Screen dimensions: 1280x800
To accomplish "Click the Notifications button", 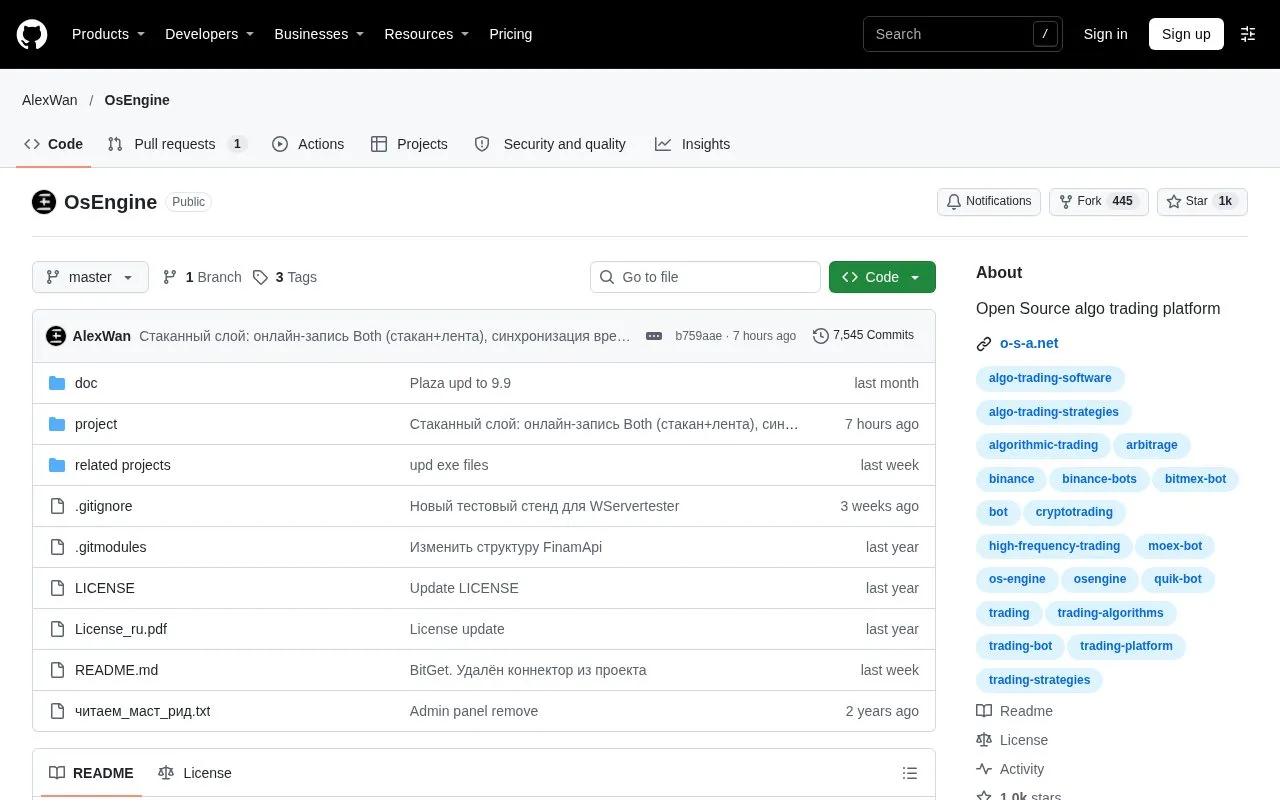I will click(x=989, y=202).
